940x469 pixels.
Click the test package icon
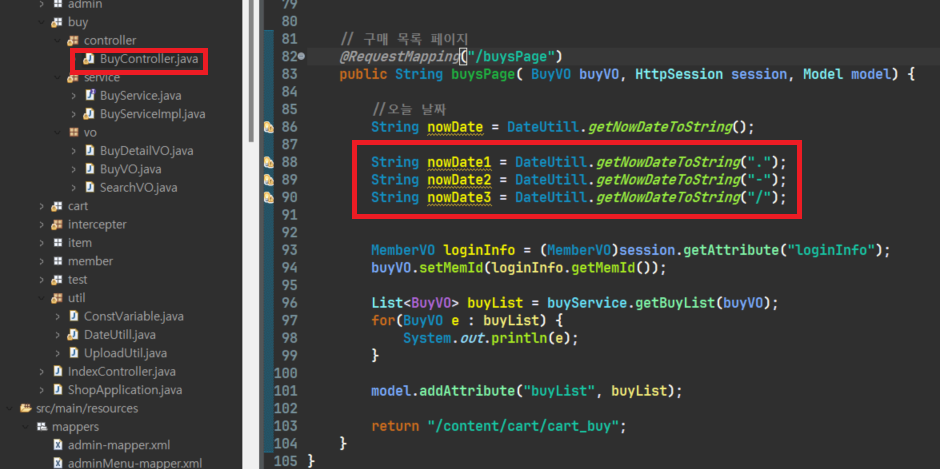coord(58,280)
